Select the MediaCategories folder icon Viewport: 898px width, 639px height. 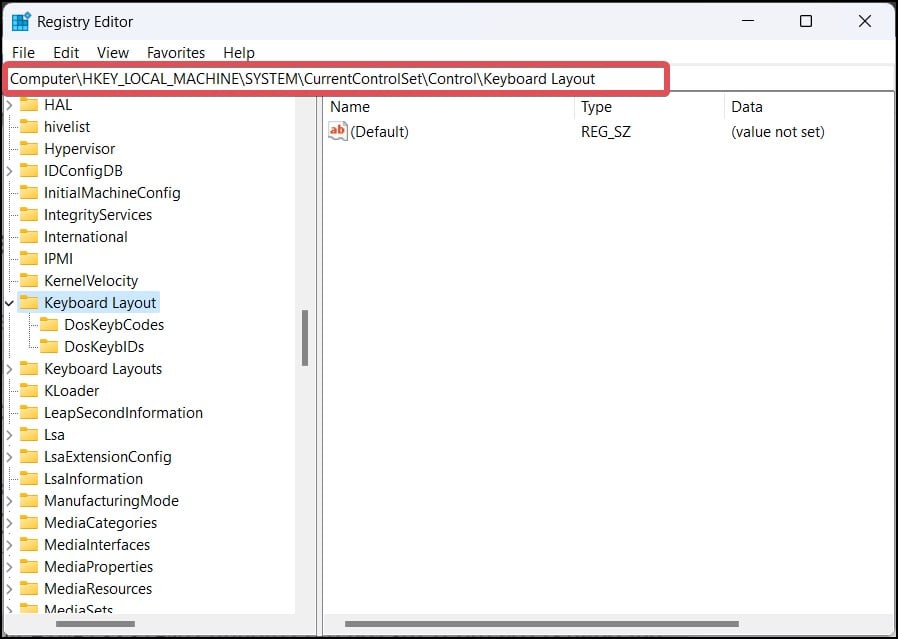coord(29,523)
